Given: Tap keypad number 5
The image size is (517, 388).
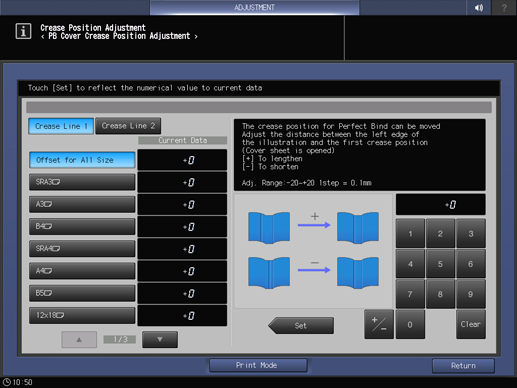Looking at the screenshot, I should pos(440,264).
